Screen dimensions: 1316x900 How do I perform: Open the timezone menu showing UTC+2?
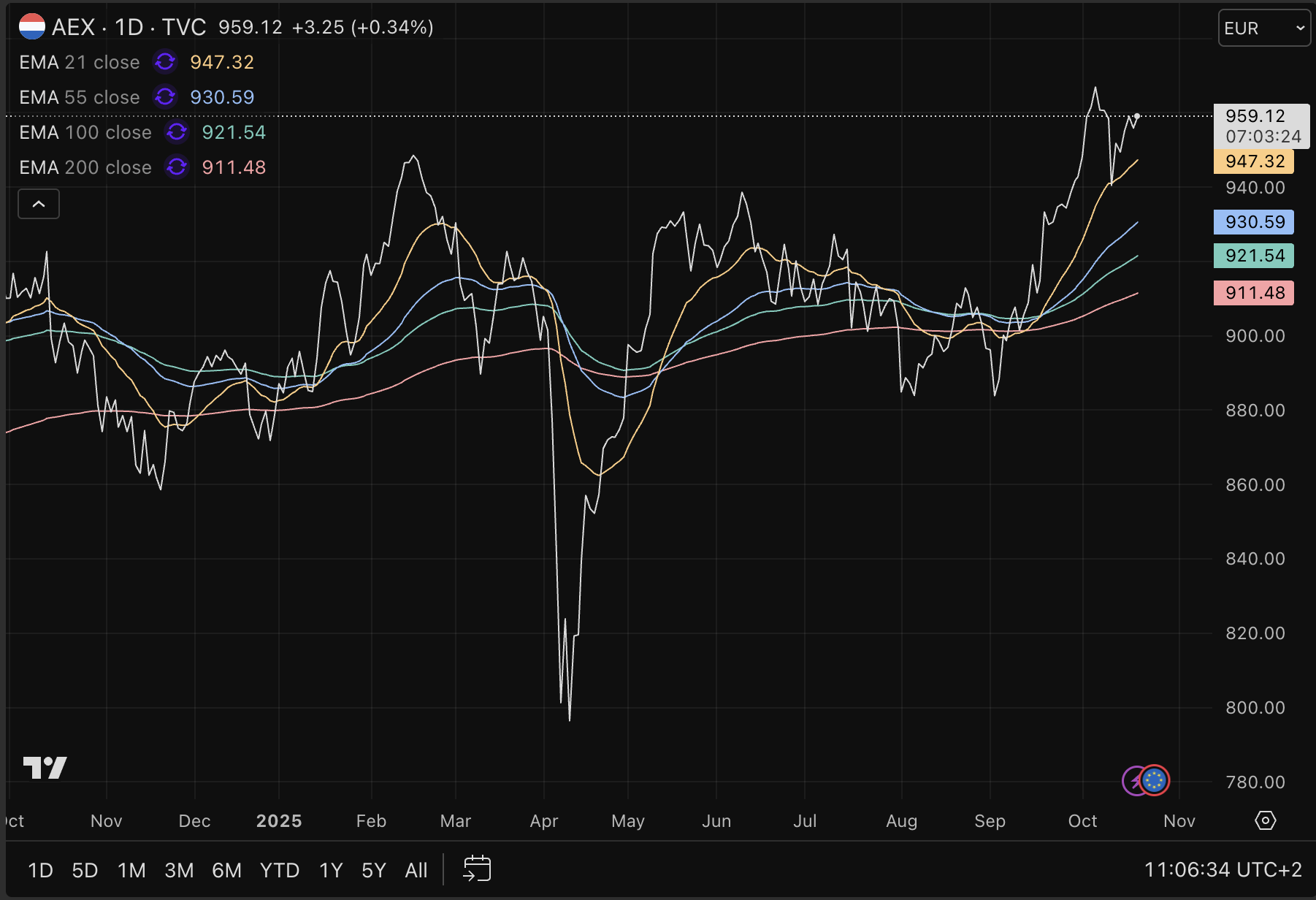(1223, 869)
